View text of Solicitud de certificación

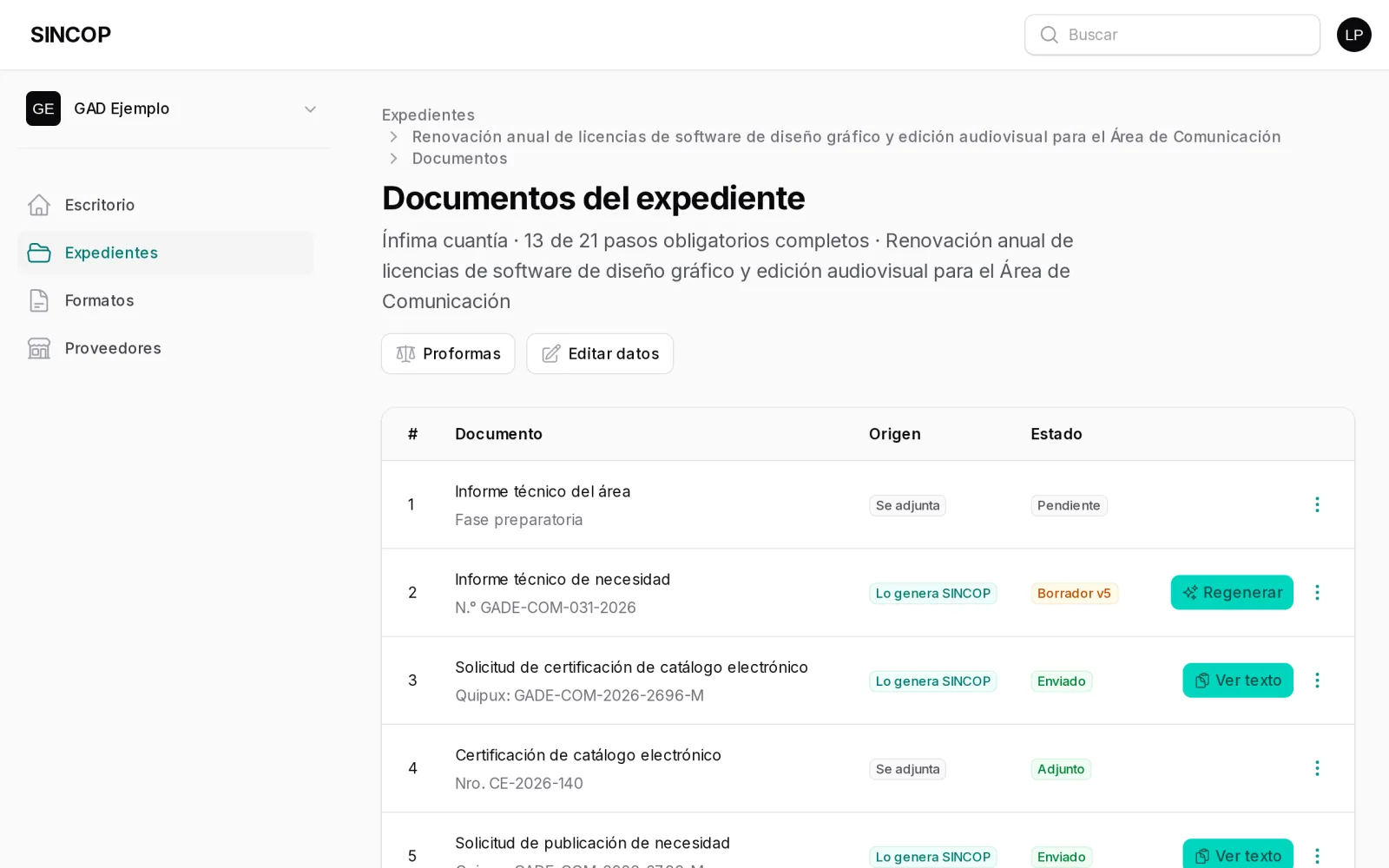pos(1238,681)
